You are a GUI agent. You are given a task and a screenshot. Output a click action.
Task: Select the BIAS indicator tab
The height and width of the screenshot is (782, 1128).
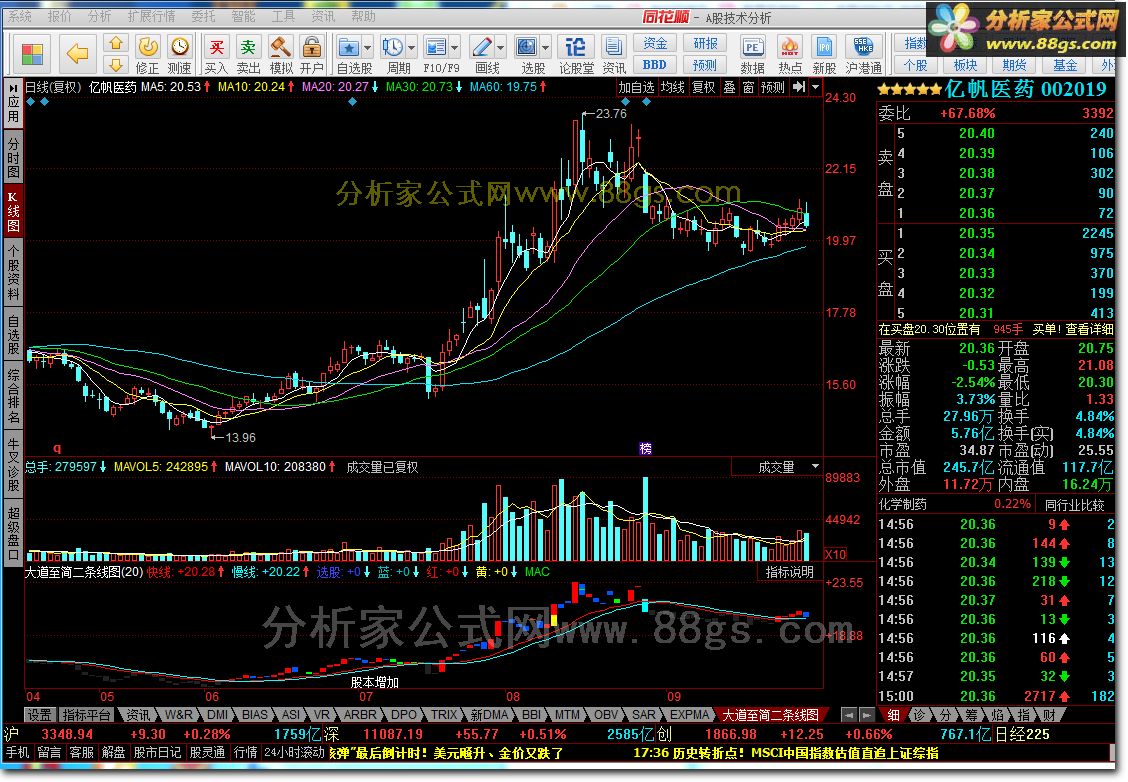(255, 714)
